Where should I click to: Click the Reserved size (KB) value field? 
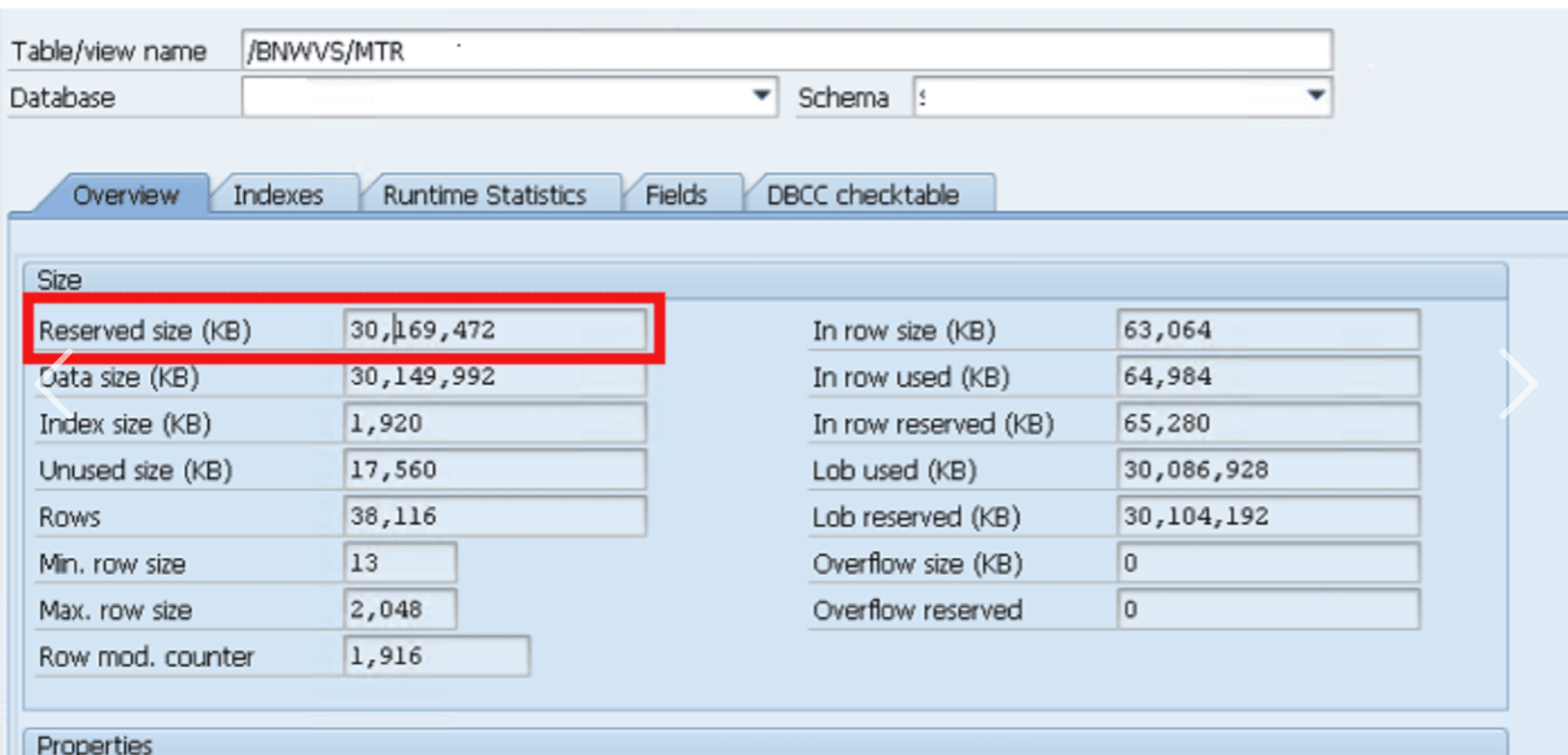495,330
